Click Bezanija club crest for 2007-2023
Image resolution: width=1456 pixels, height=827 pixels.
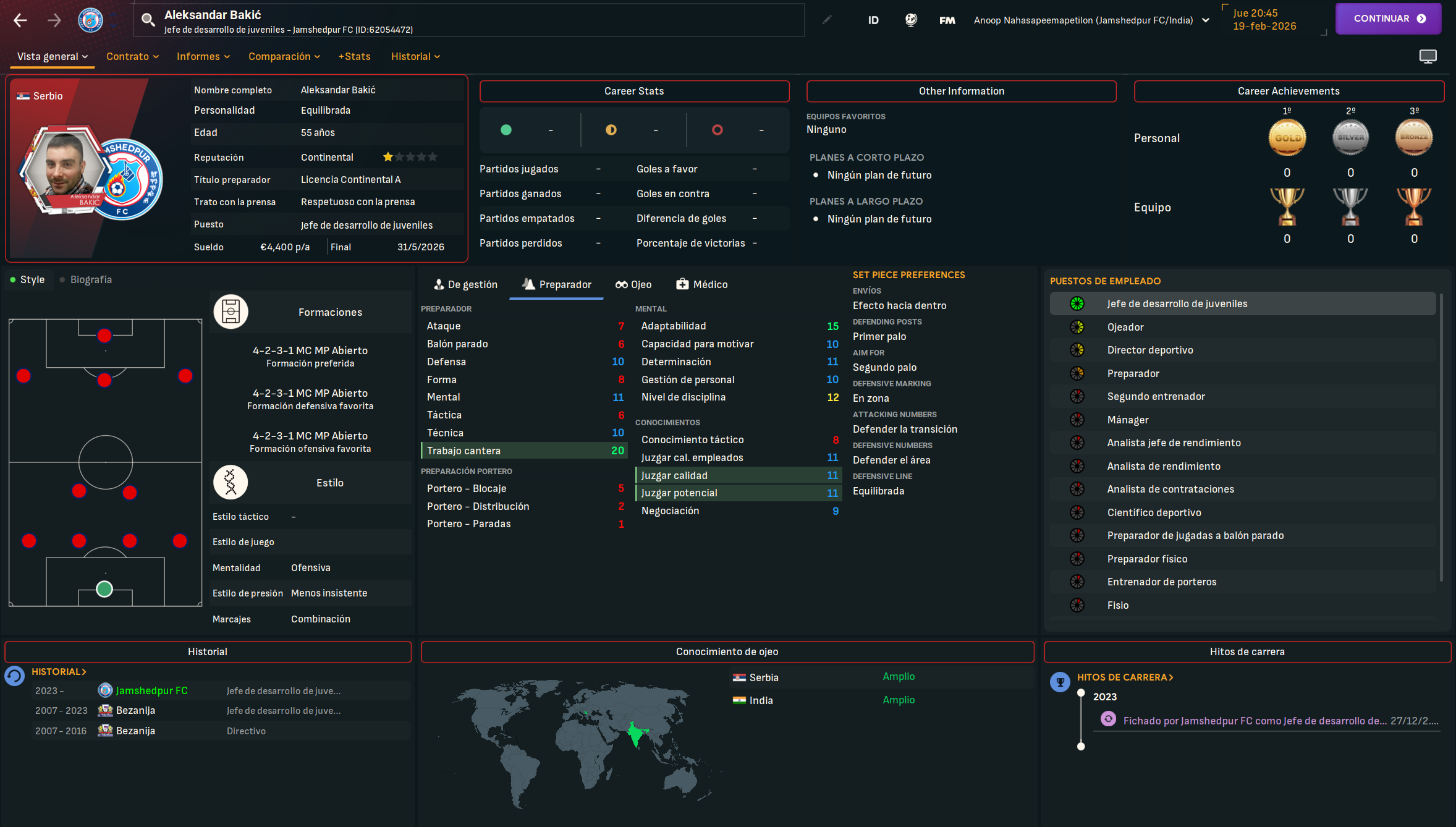(x=106, y=710)
